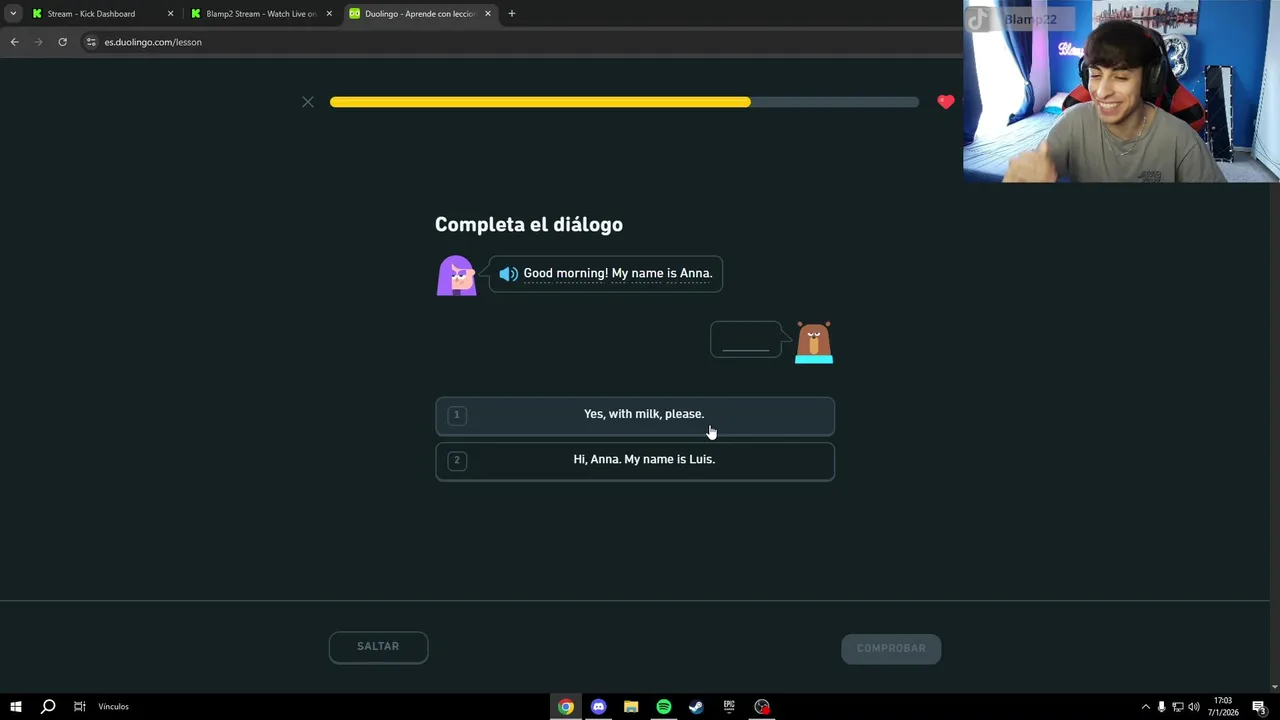The height and width of the screenshot is (720, 1280).
Task: Click the microphone tray icon
Action: tap(1161, 707)
